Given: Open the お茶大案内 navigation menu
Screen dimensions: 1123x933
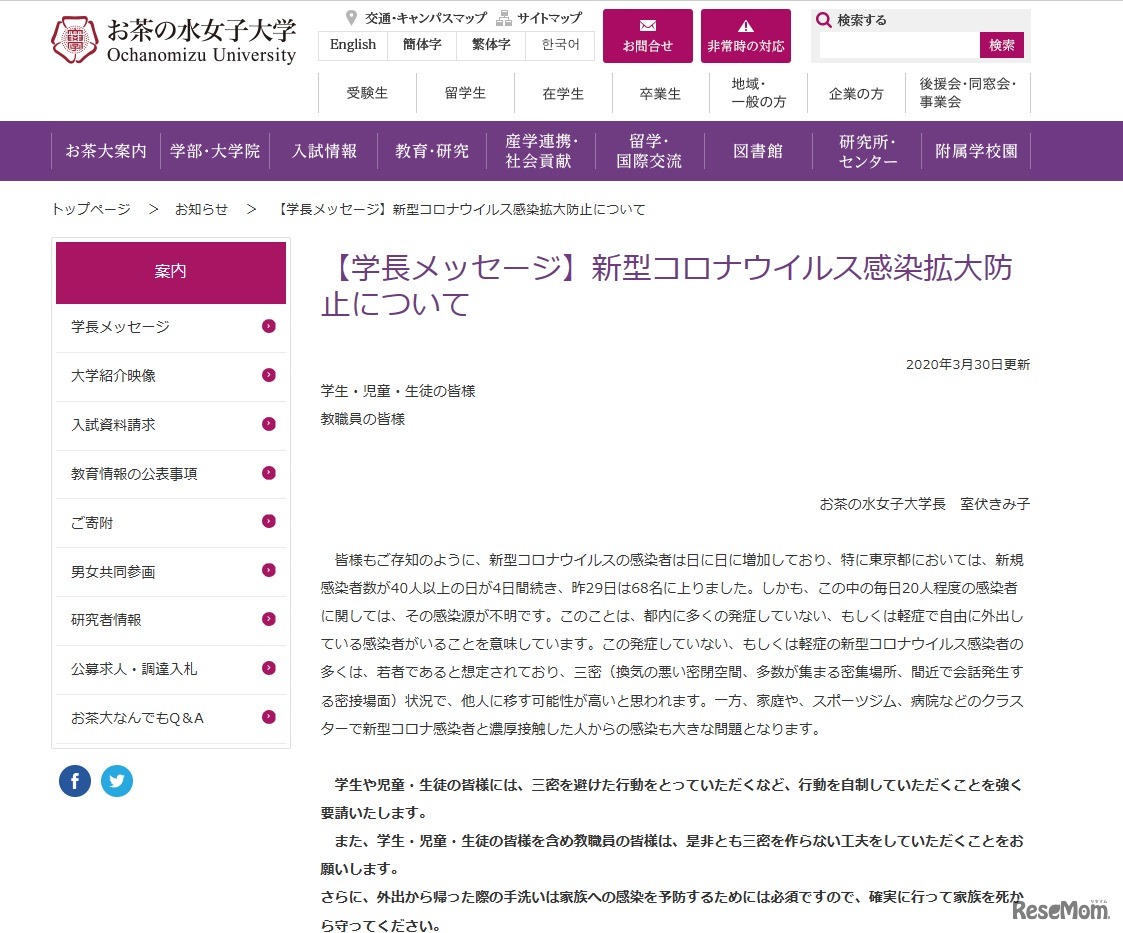Looking at the screenshot, I should 105,151.
